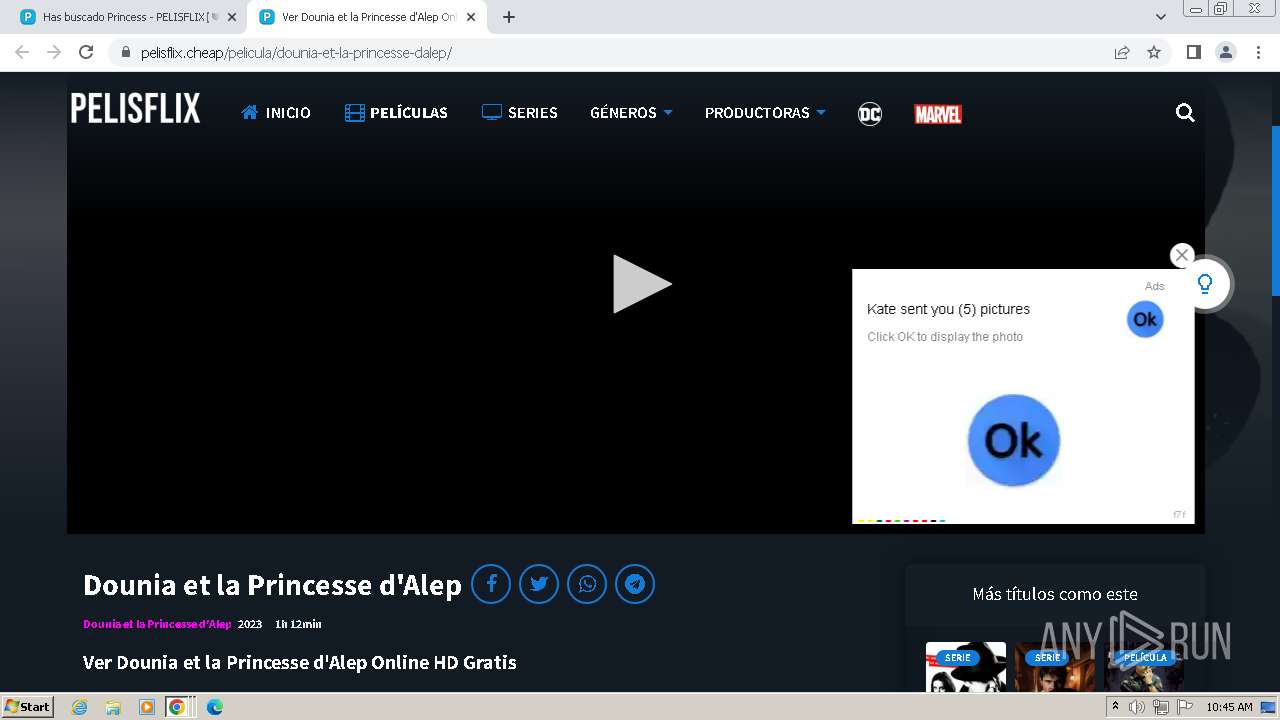Click 'Más títulos como este' heading

click(1055, 594)
